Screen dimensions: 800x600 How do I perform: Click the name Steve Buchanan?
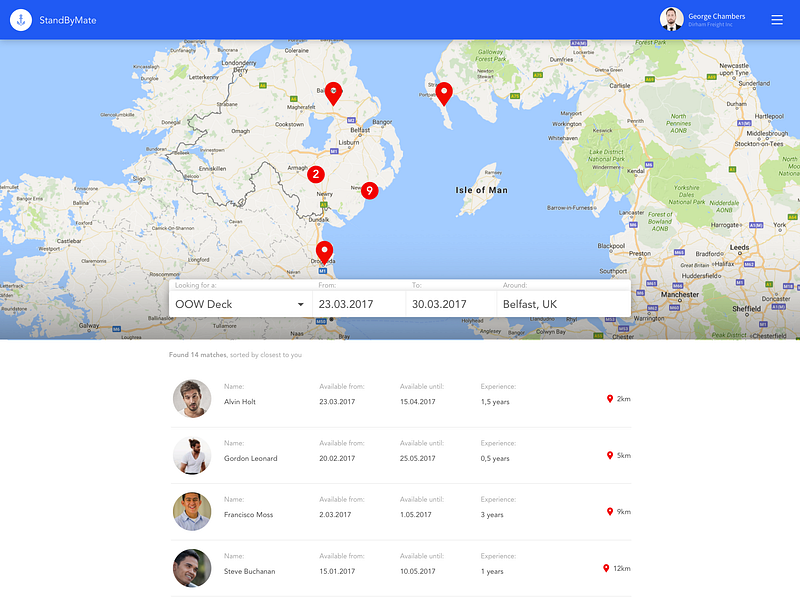click(249, 571)
